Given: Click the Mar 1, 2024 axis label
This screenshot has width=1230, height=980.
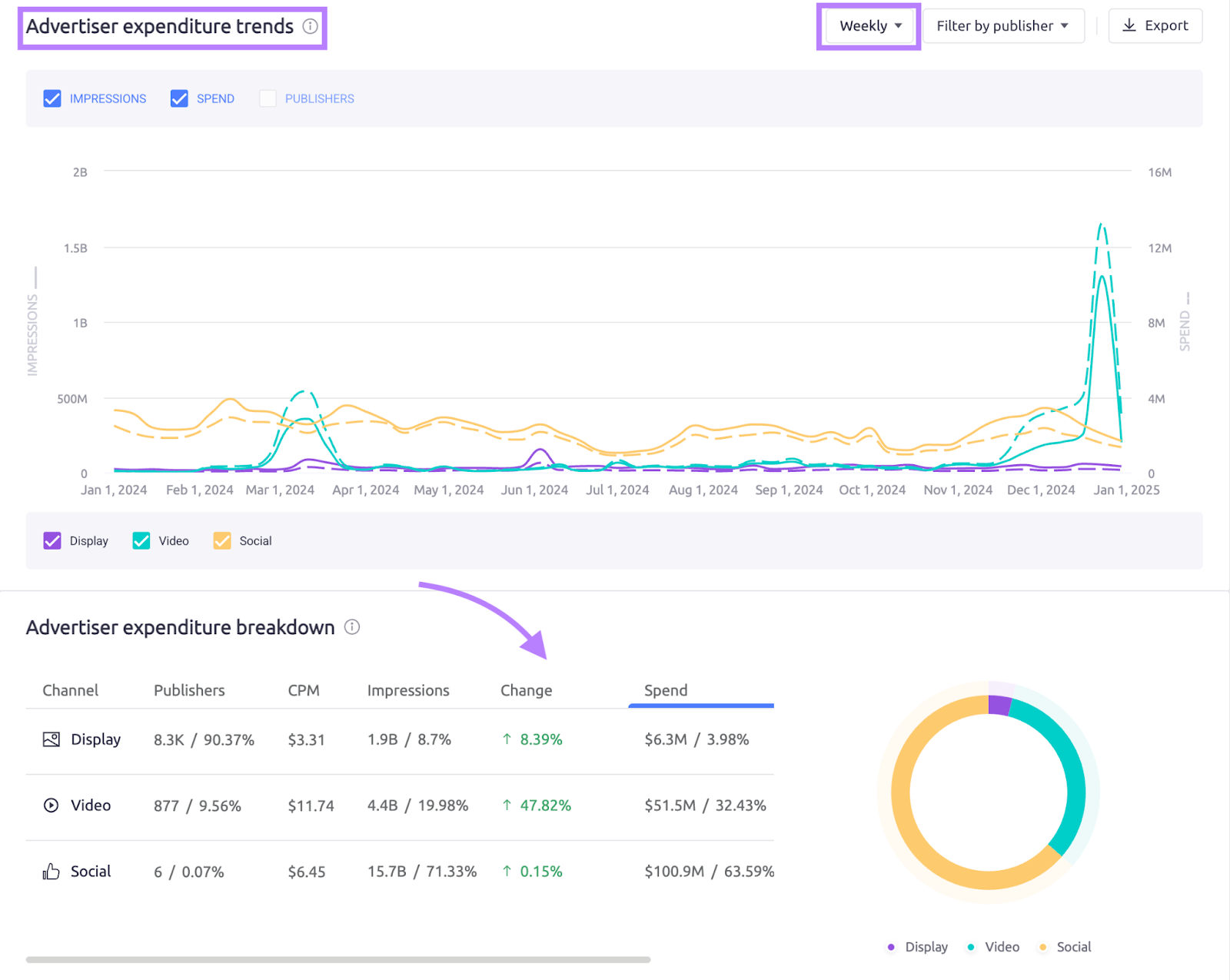Looking at the screenshot, I should coord(280,490).
